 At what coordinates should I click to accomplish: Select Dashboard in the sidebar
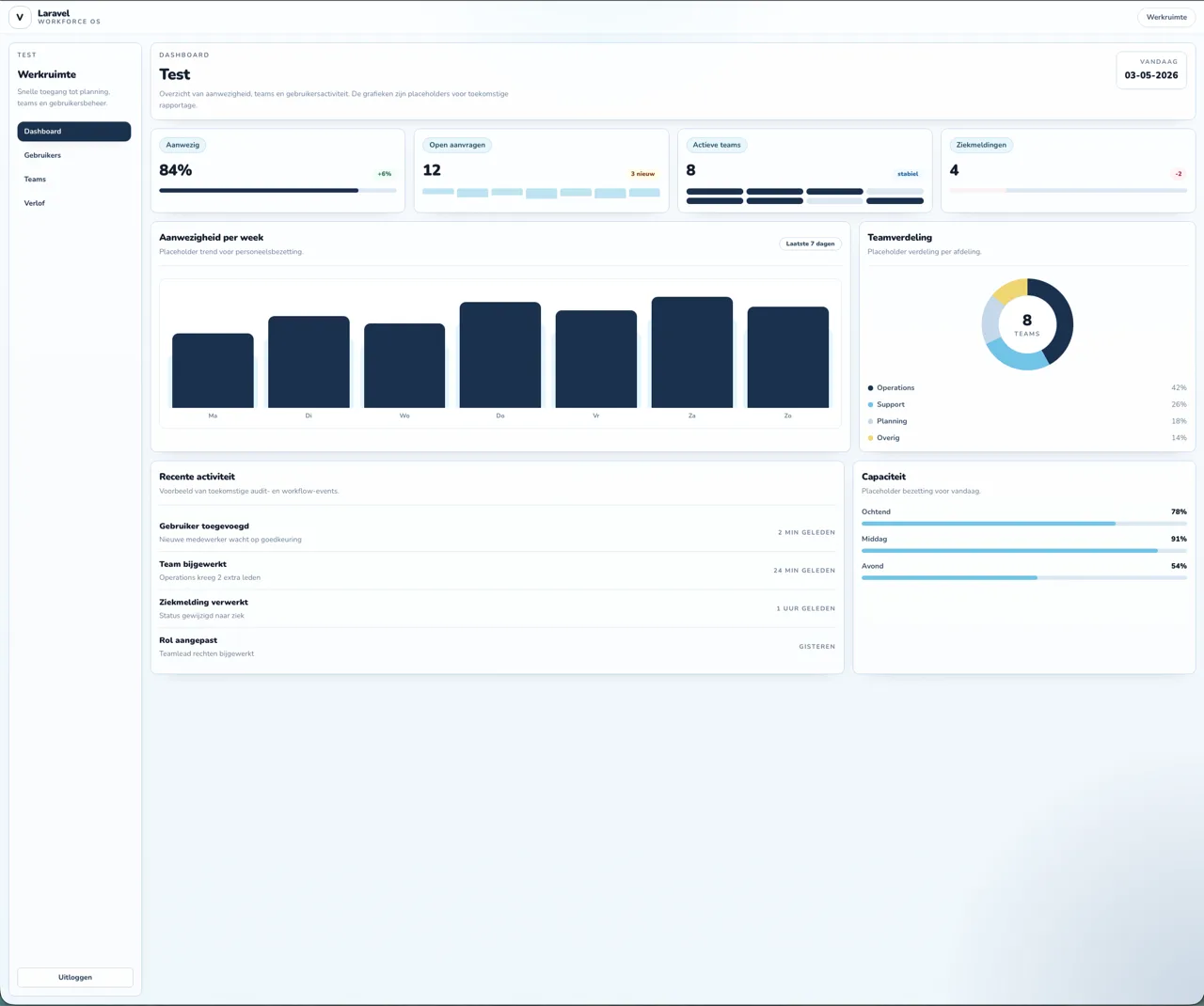click(74, 132)
